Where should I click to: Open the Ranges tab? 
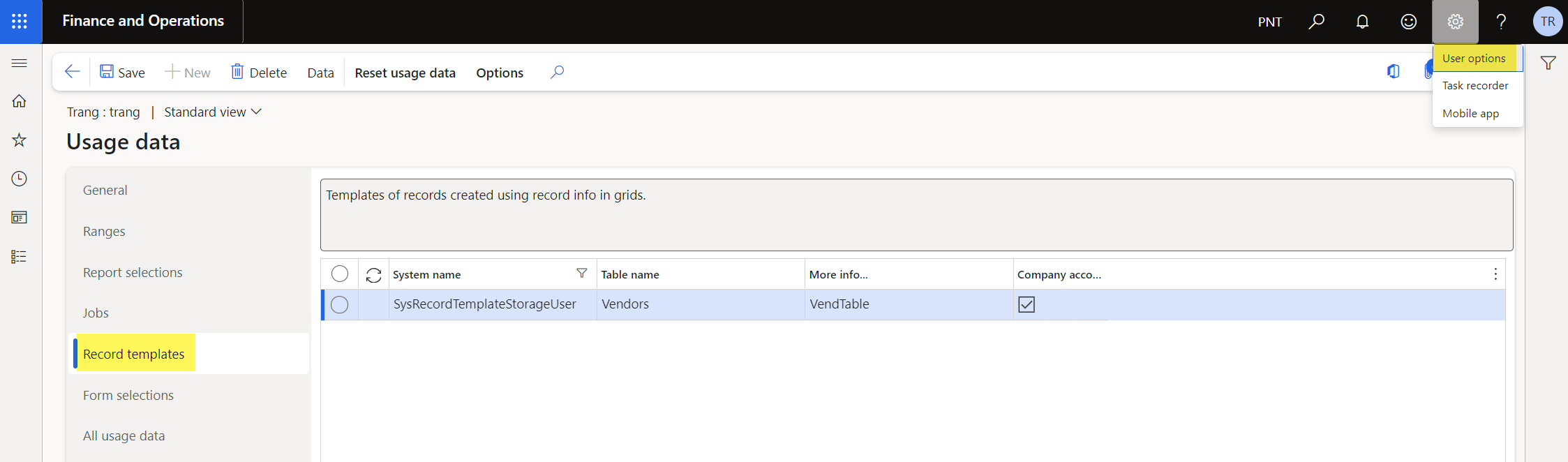pyautogui.click(x=104, y=231)
